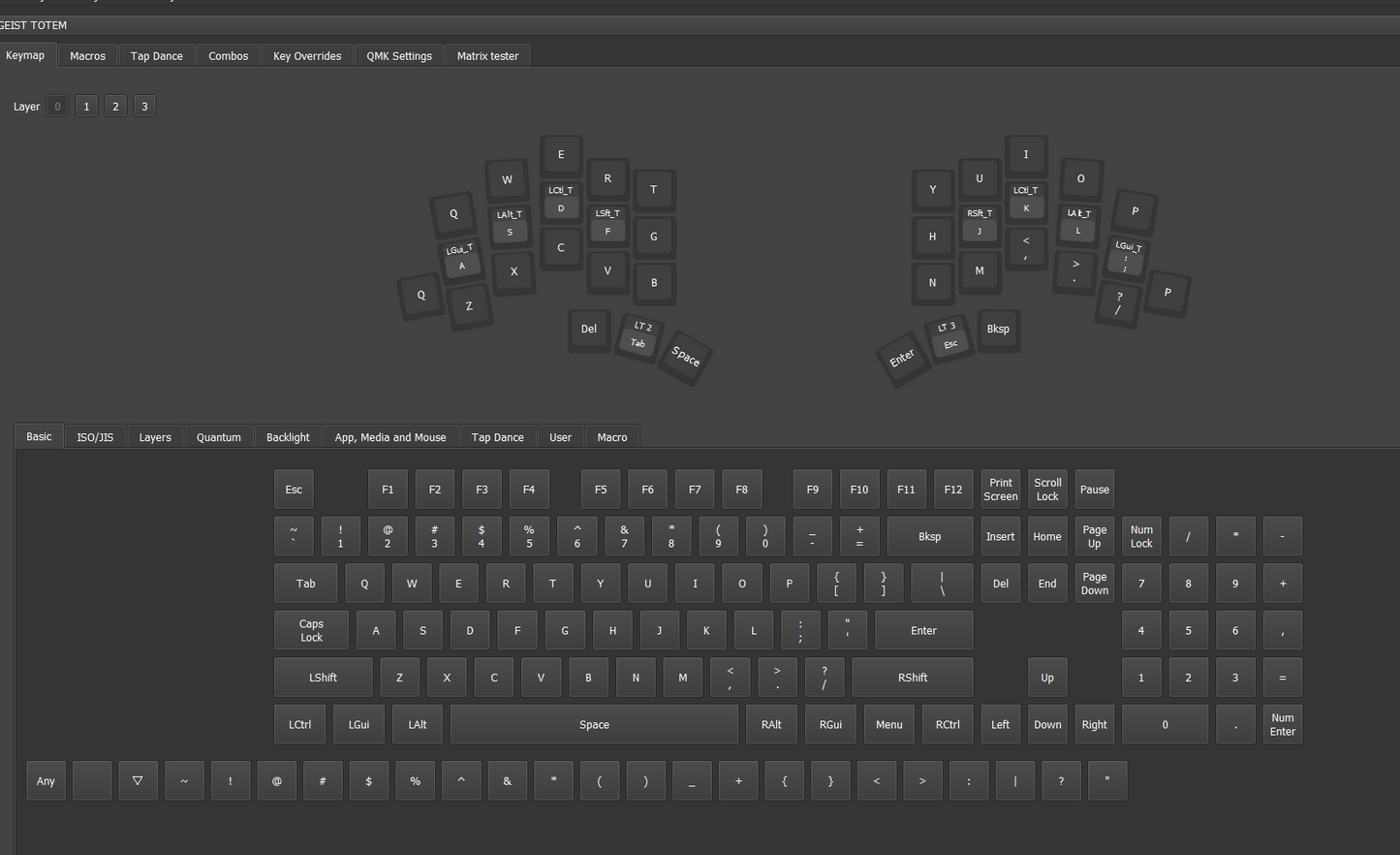Image resolution: width=1400 pixels, height=855 pixels.
Task: Click the Enter key on right thumb cluster
Action: coord(903,357)
